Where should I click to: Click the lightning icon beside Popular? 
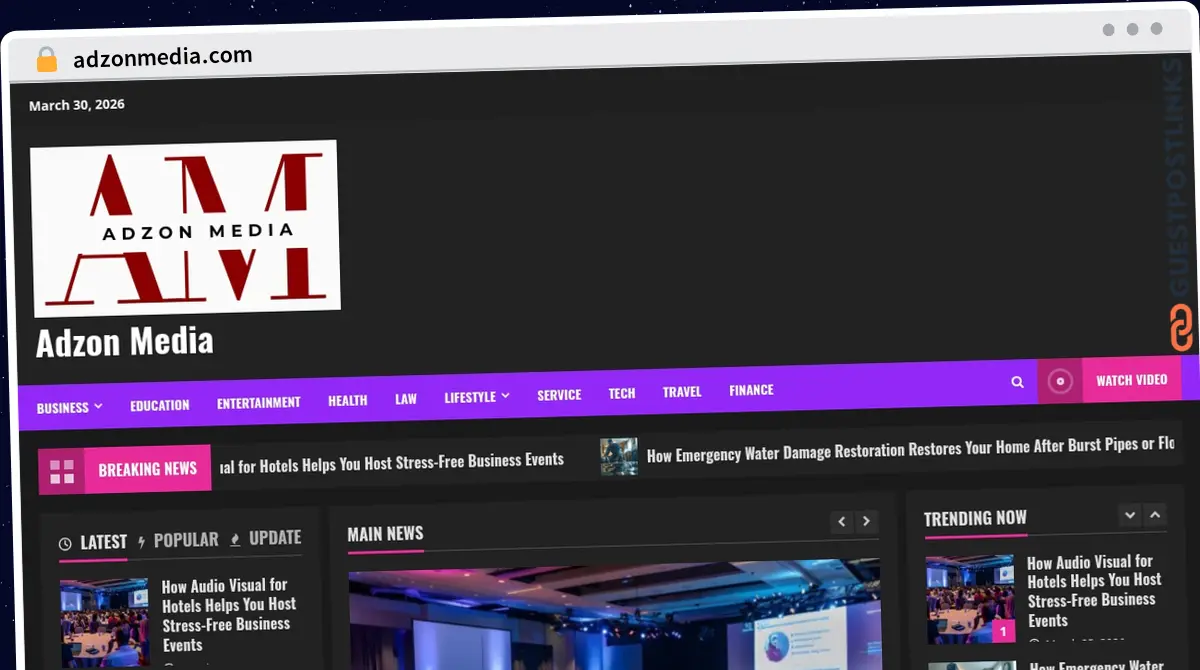pyautogui.click(x=143, y=540)
